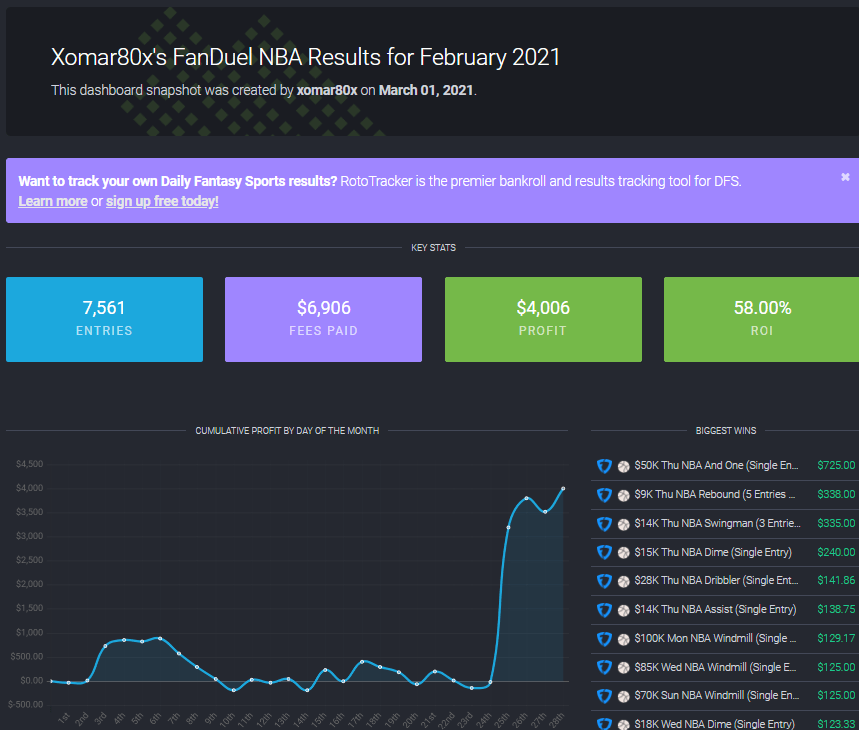Select the $15K Thu NBA Dime contest name

pos(713,553)
